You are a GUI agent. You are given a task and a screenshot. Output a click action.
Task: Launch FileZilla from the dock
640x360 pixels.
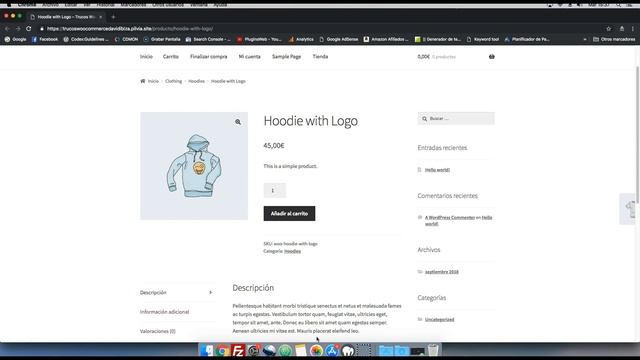coord(238,351)
